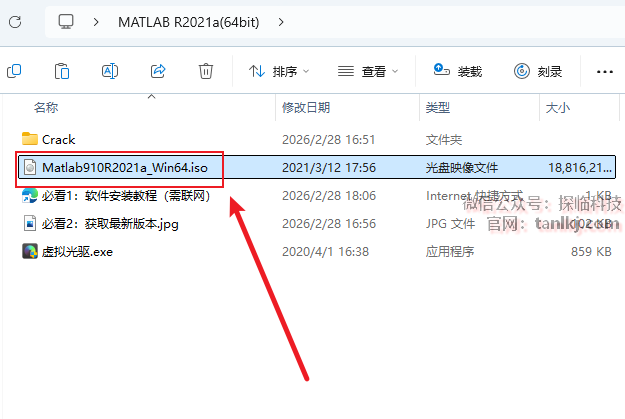
Task: Sort by the 大小 column header
Action: [558, 107]
